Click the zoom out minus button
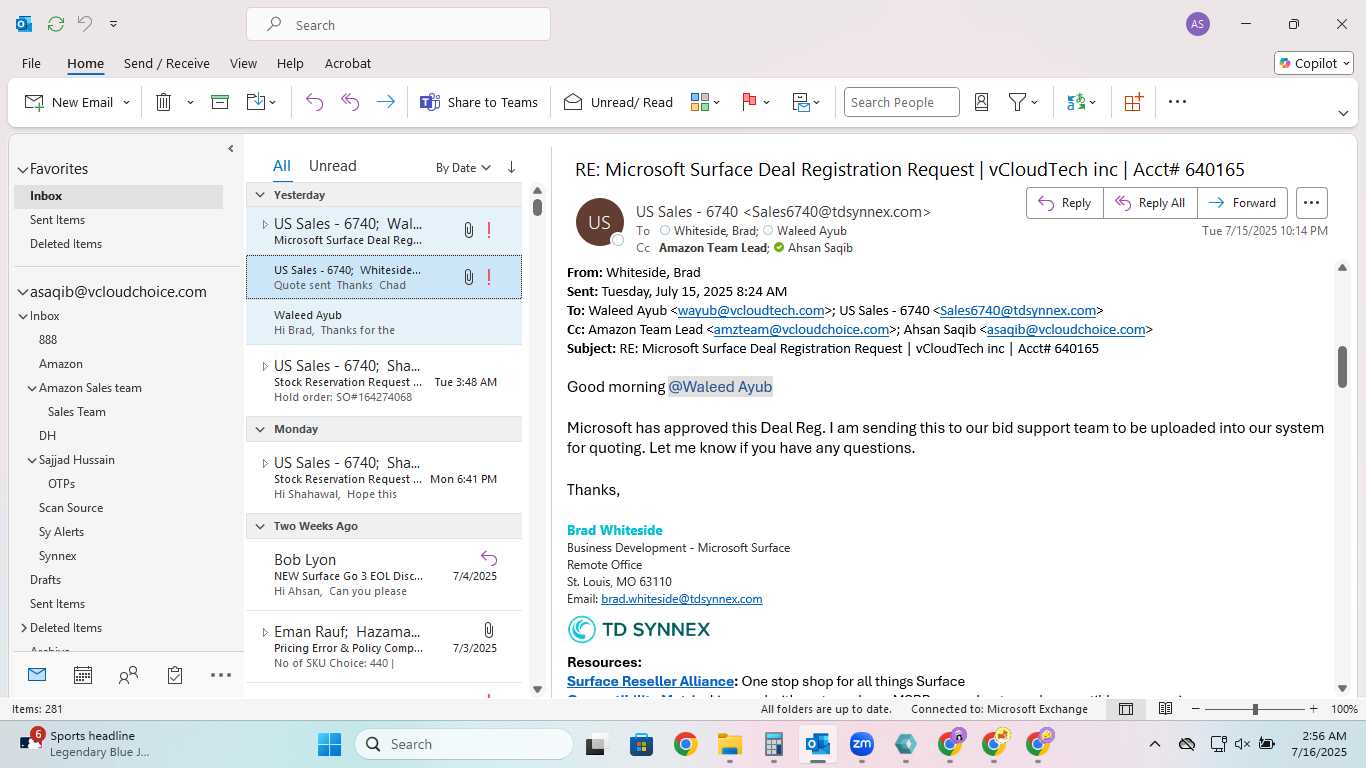Screen dimensions: 1366x768 pyautogui.click(x=1196, y=709)
